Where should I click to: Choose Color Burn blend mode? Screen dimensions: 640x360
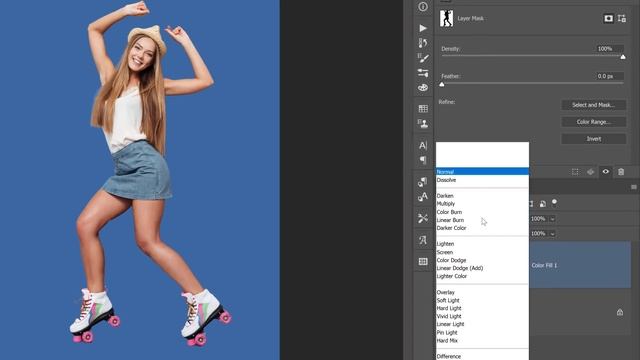point(482,212)
